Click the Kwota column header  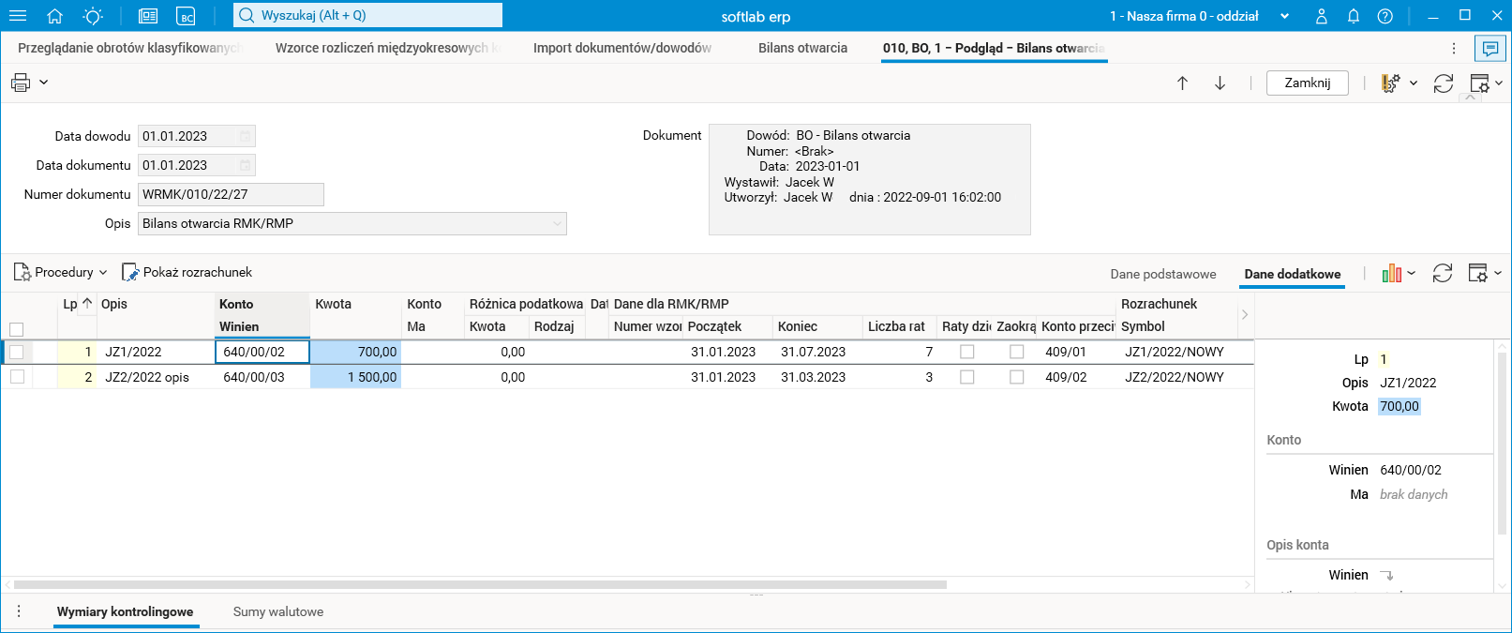tap(354, 304)
